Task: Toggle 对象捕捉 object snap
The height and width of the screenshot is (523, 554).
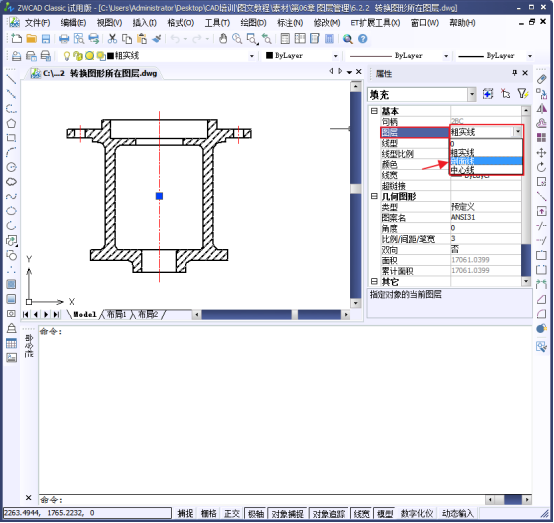Action: coord(288,513)
